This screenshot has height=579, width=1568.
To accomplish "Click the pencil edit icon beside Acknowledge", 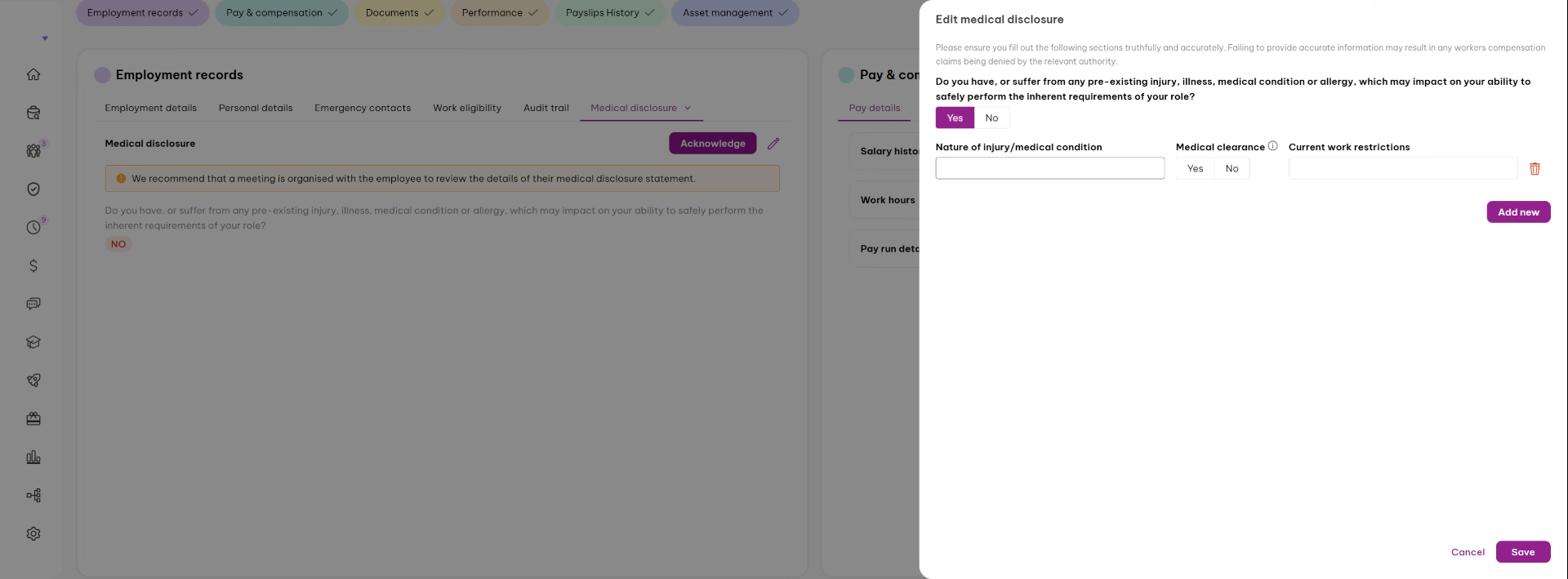I will (x=773, y=144).
